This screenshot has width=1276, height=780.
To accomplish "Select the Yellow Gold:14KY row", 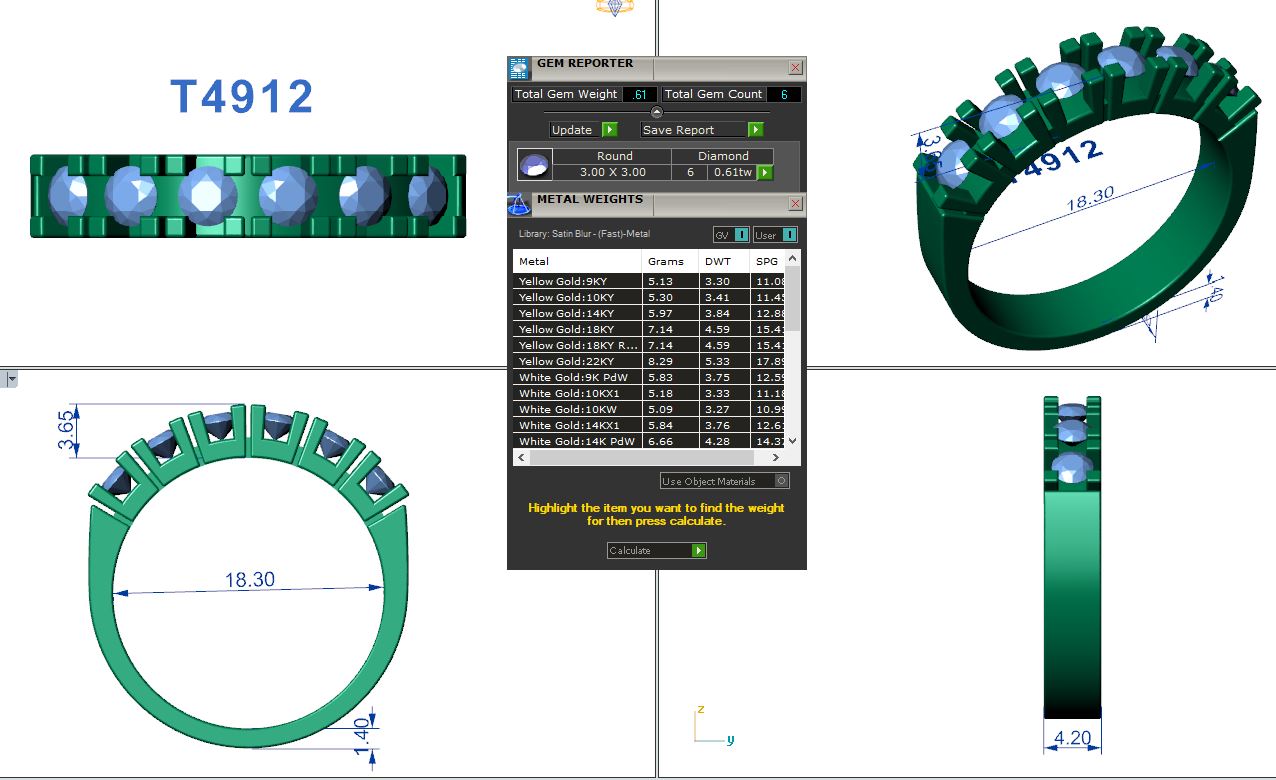I will pos(577,313).
